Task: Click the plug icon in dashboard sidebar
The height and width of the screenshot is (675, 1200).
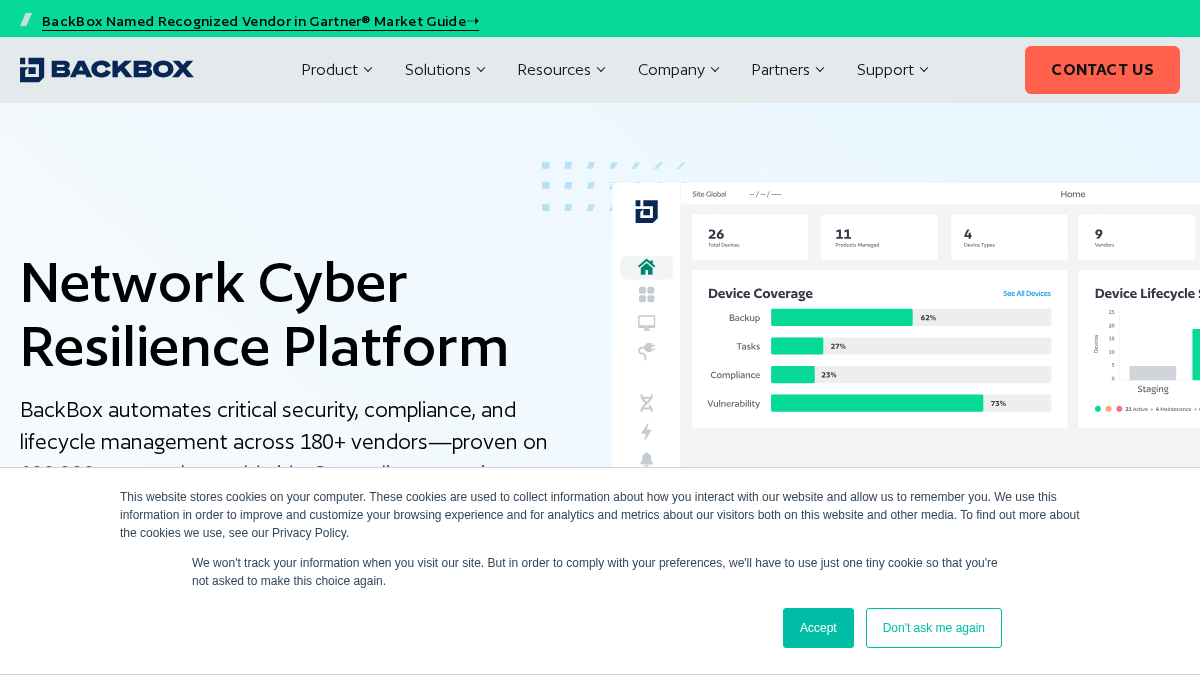Action: [x=647, y=351]
